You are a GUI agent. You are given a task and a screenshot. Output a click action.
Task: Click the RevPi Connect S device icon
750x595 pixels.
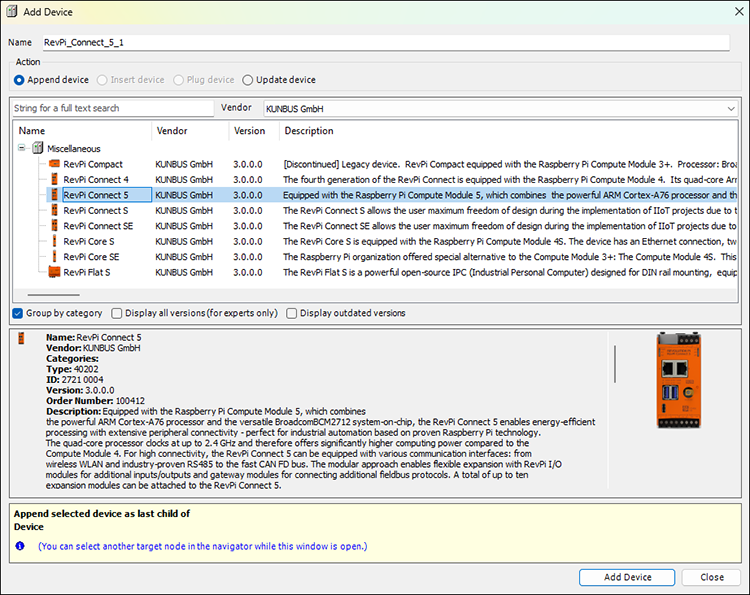(x=55, y=210)
